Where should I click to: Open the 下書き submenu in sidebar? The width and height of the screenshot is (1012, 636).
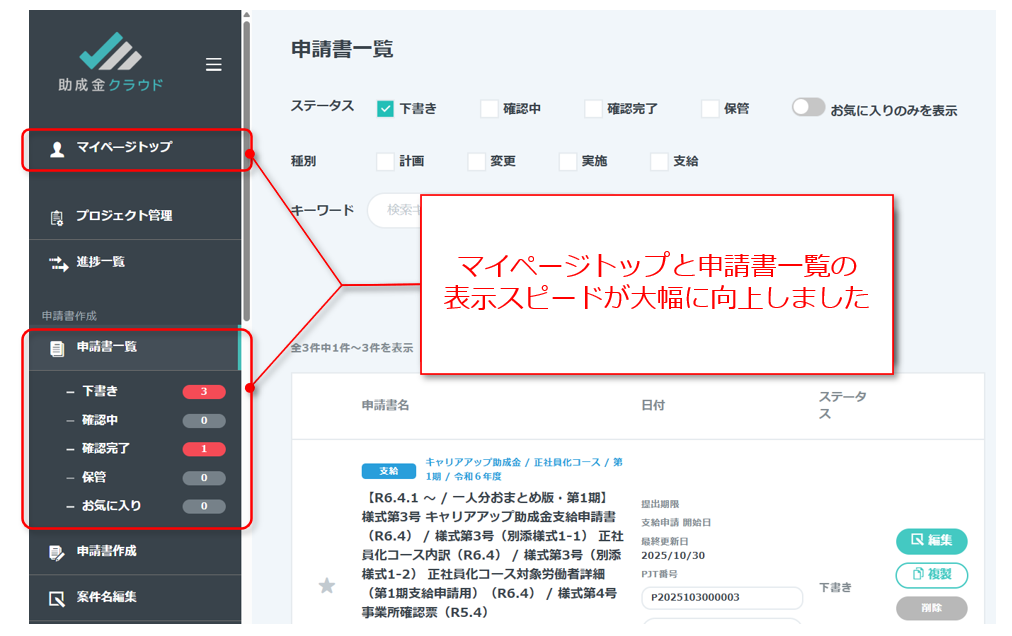pyautogui.click(x=100, y=392)
